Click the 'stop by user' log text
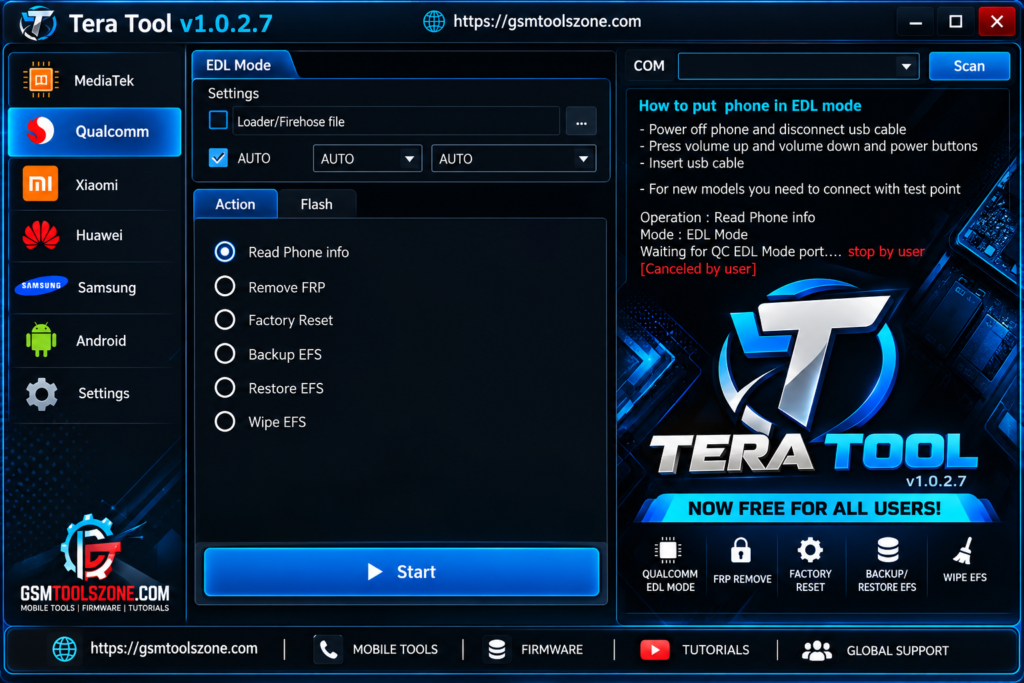The width and height of the screenshot is (1024, 683). point(886,251)
